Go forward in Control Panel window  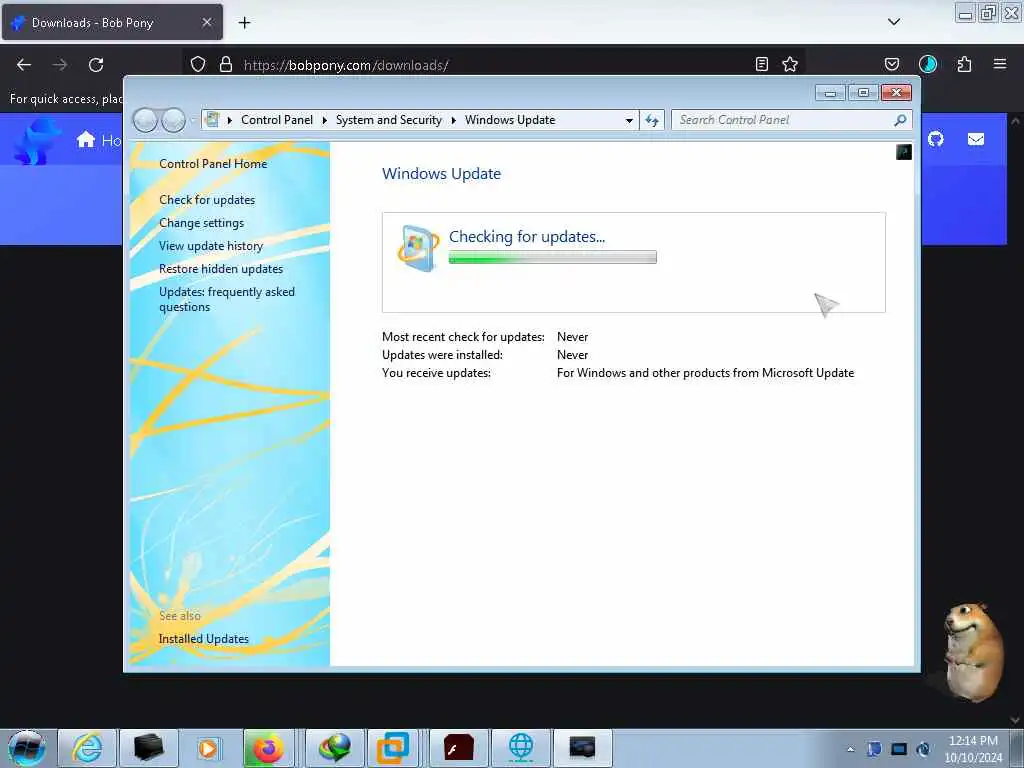click(x=173, y=120)
